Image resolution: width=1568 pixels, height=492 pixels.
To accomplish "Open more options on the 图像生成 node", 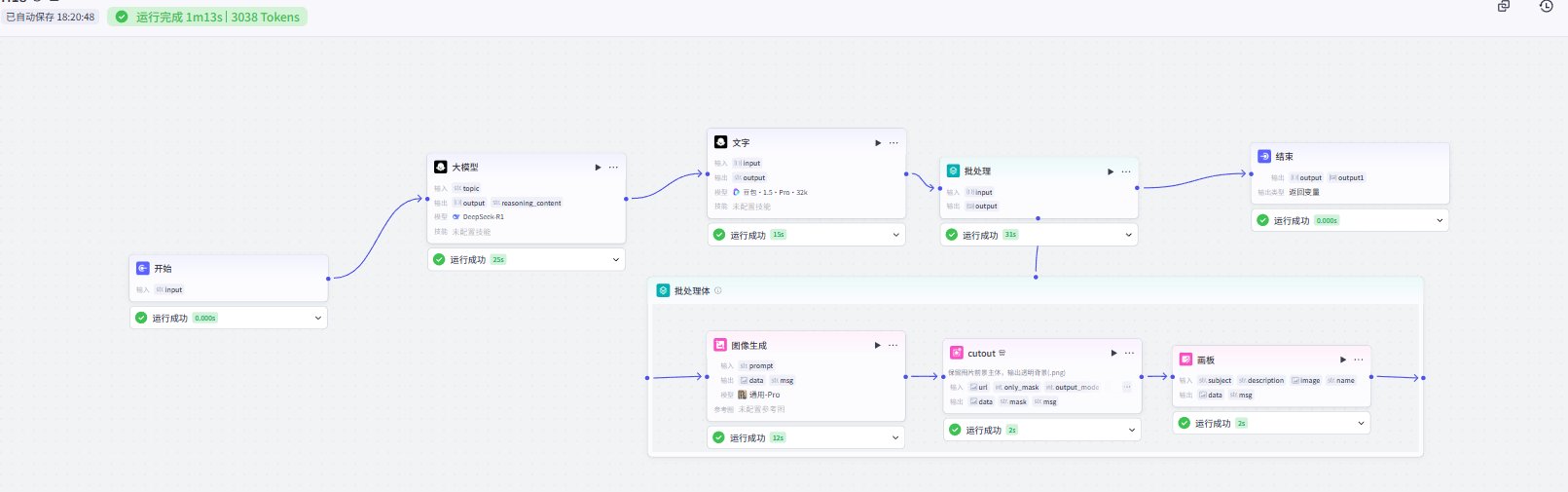I will tap(893, 345).
